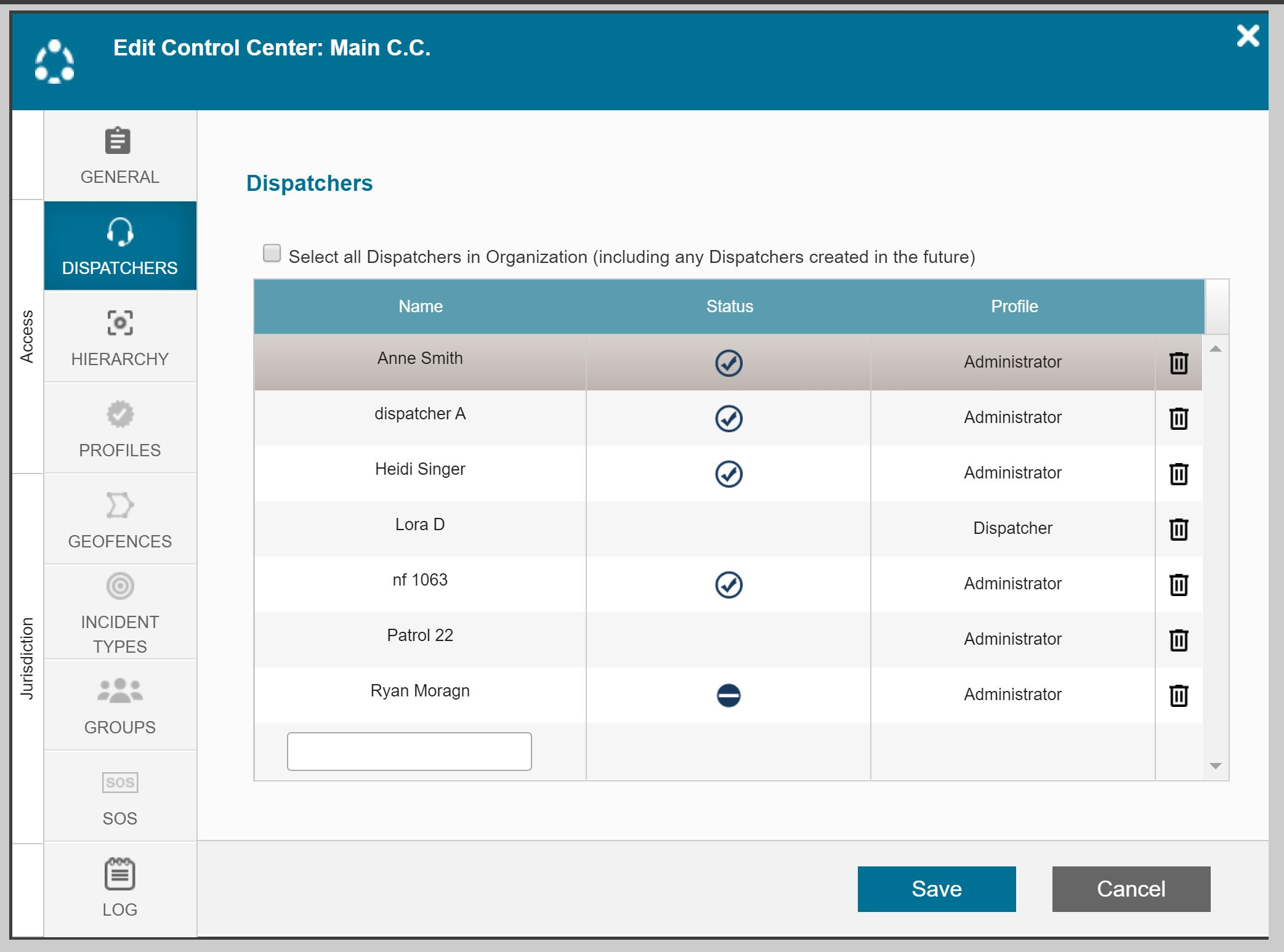
Task: Enable Select all Dispatchers in Organization
Action: (x=272, y=253)
